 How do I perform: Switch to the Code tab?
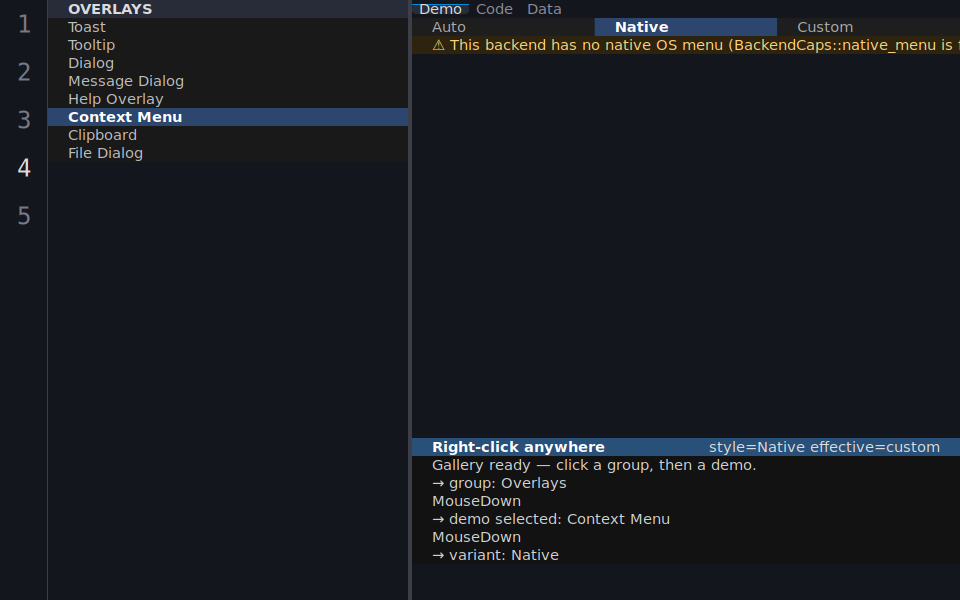494,9
